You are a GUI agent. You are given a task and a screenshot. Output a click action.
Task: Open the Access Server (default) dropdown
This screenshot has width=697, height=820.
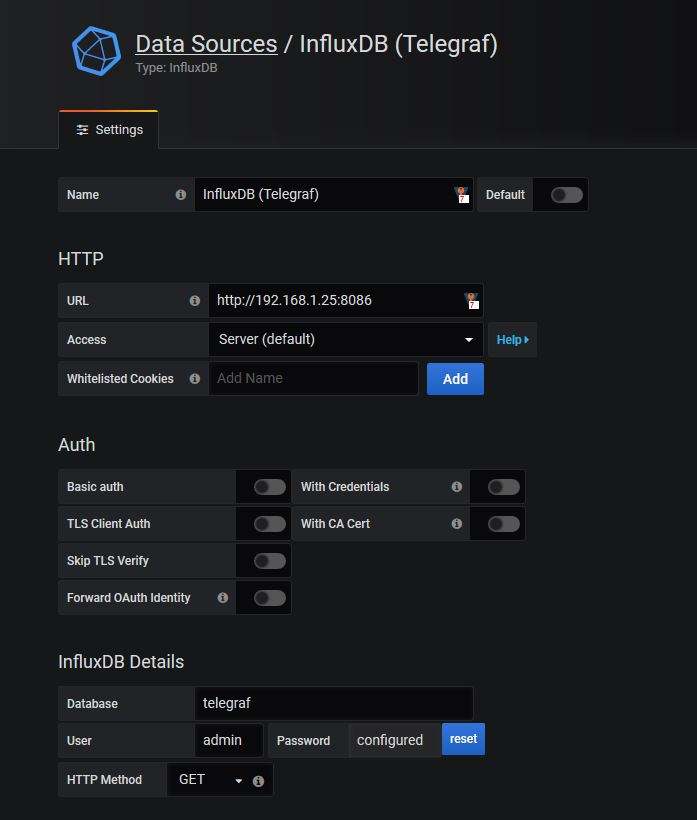[x=345, y=340]
